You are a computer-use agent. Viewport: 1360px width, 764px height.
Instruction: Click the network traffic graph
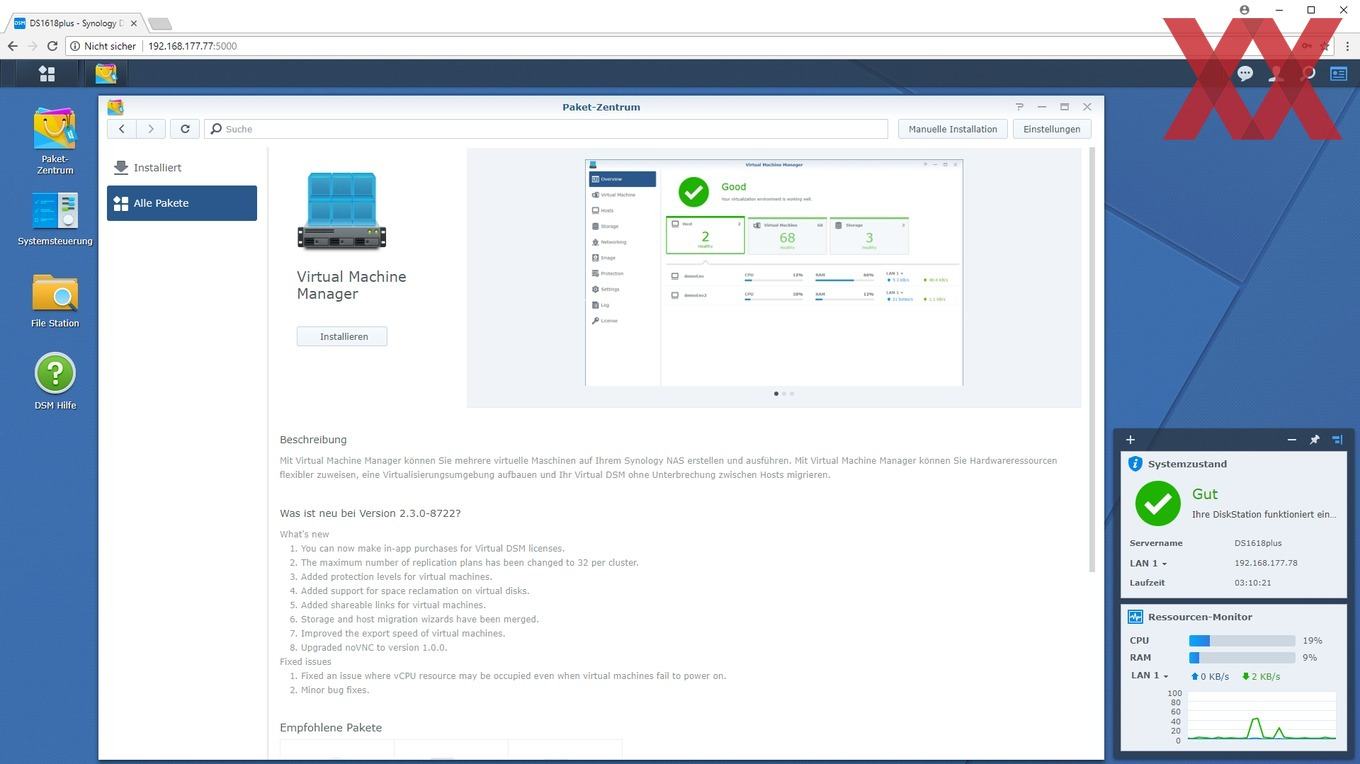[x=1262, y=717]
